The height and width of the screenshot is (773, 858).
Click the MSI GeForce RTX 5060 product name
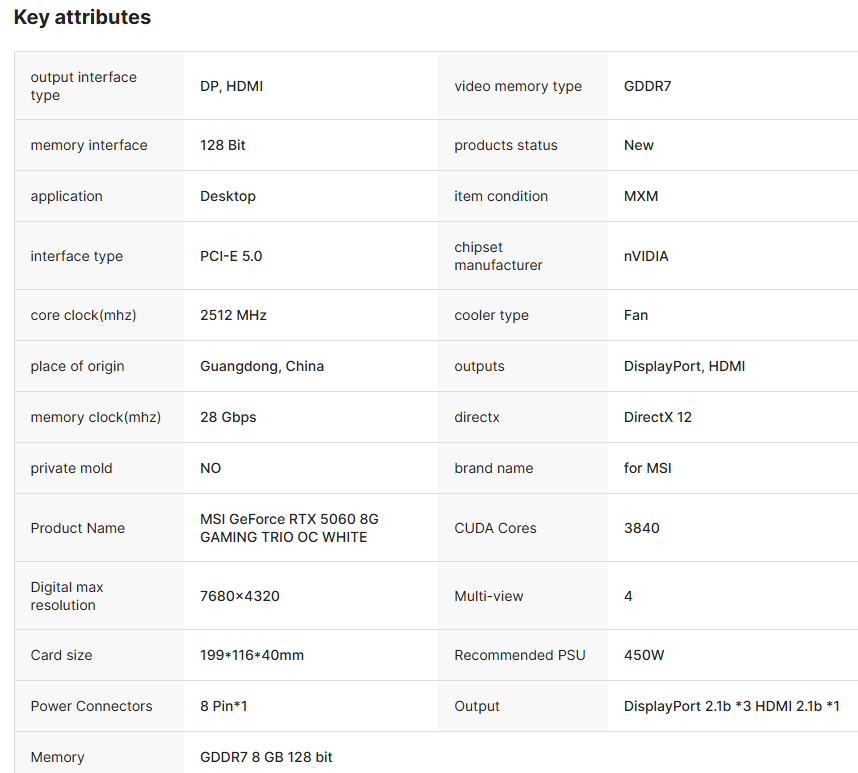(289, 528)
